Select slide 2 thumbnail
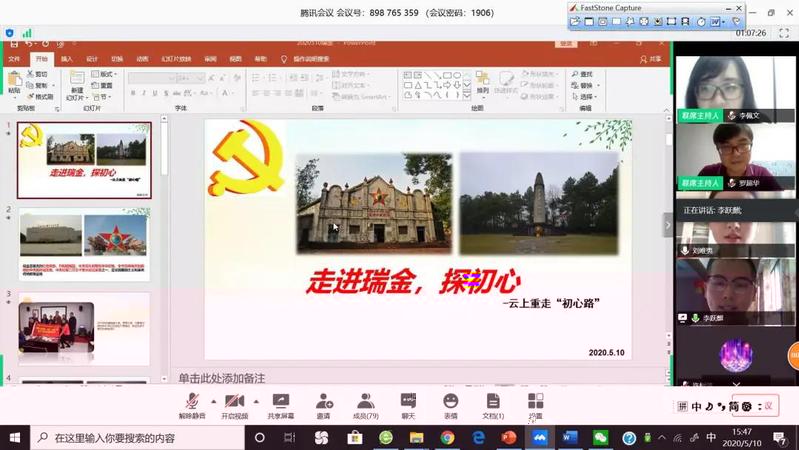This screenshot has height=450, width=799. pyautogui.click(x=85, y=244)
